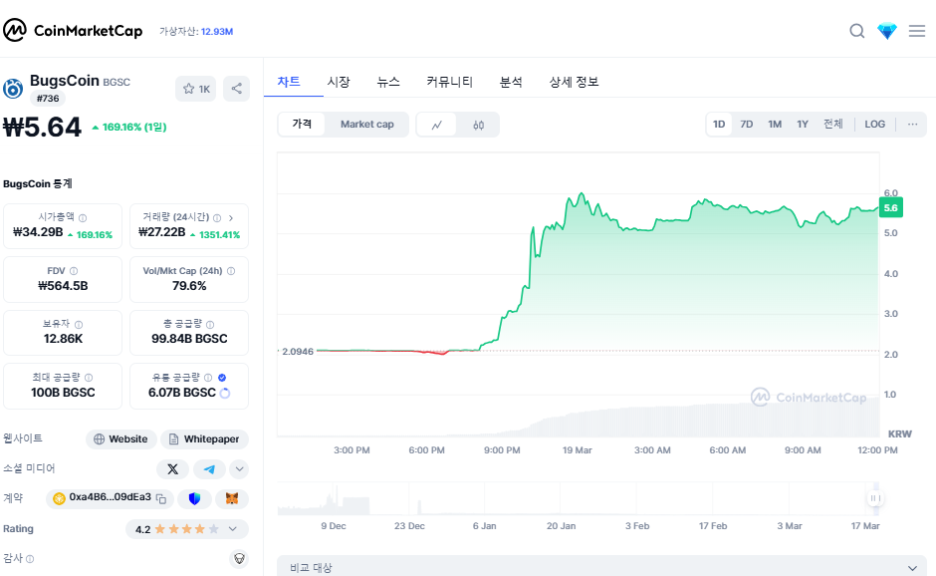
Task: Switch to the 분석 tab
Action: point(511,82)
